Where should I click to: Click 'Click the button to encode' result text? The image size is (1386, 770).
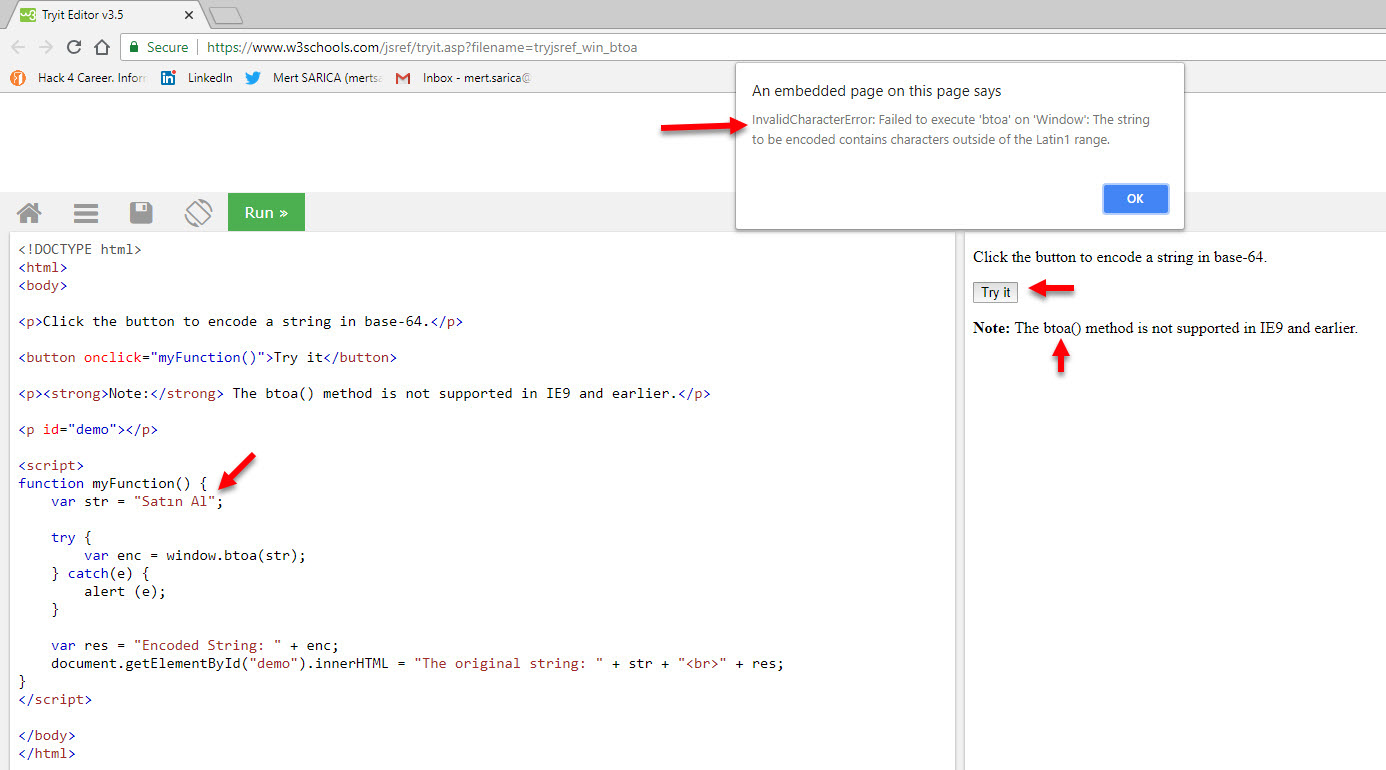(1120, 257)
